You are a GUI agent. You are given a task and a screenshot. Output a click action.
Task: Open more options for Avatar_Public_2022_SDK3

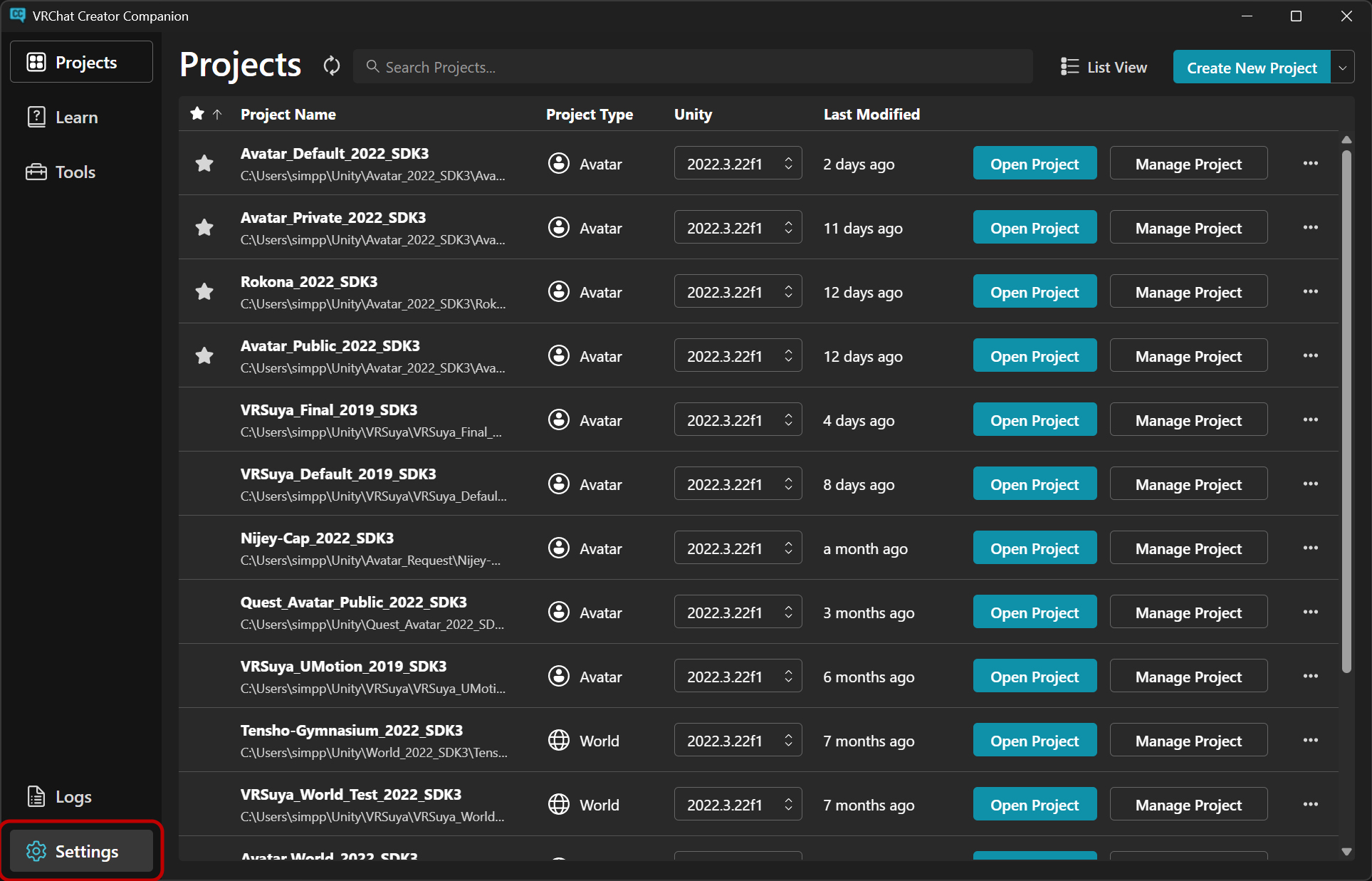click(1311, 356)
